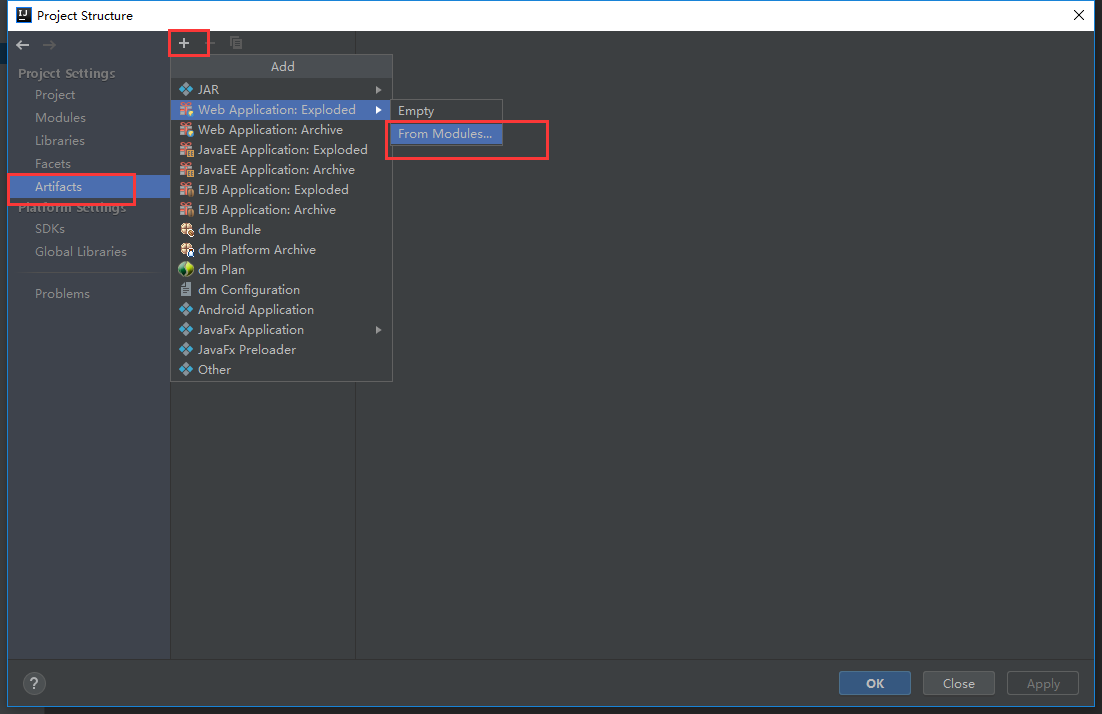Choose Android Application menu entry
This screenshot has height=714, width=1102.
281,309
